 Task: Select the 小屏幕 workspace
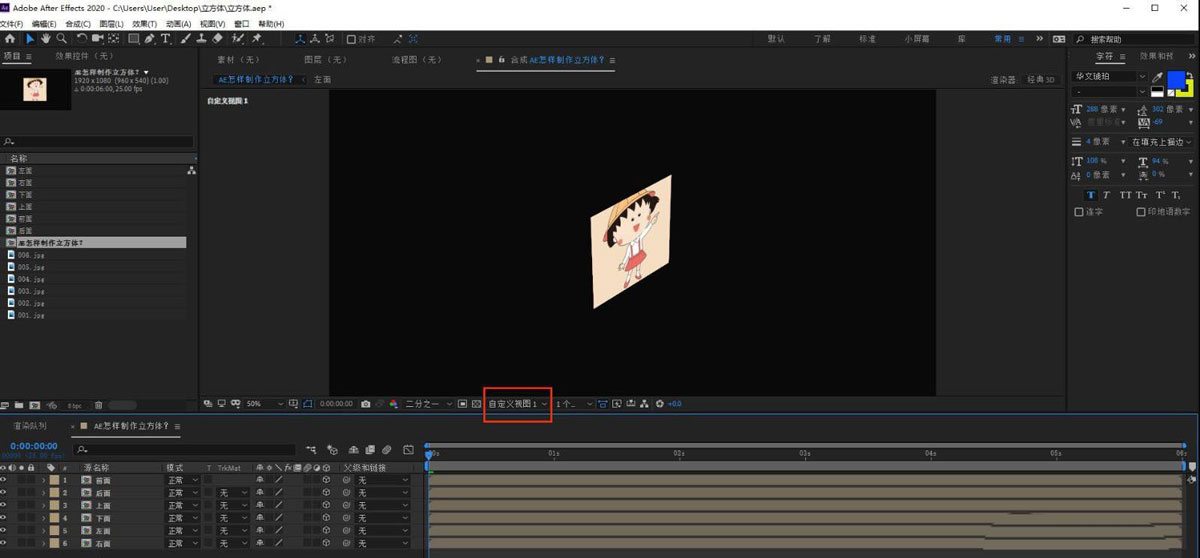click(x=916, y=39)
